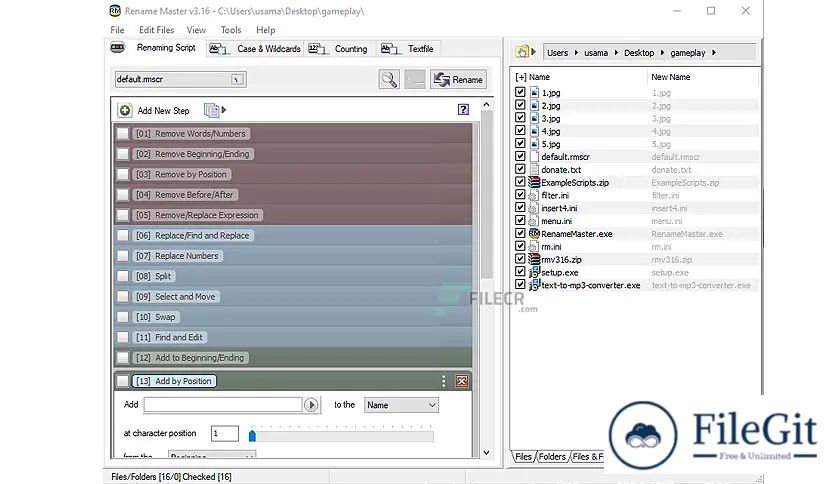Screen dimensions: 836x484
Task: Switch to the Case & Wildcards tab
Action: point(255,49)
